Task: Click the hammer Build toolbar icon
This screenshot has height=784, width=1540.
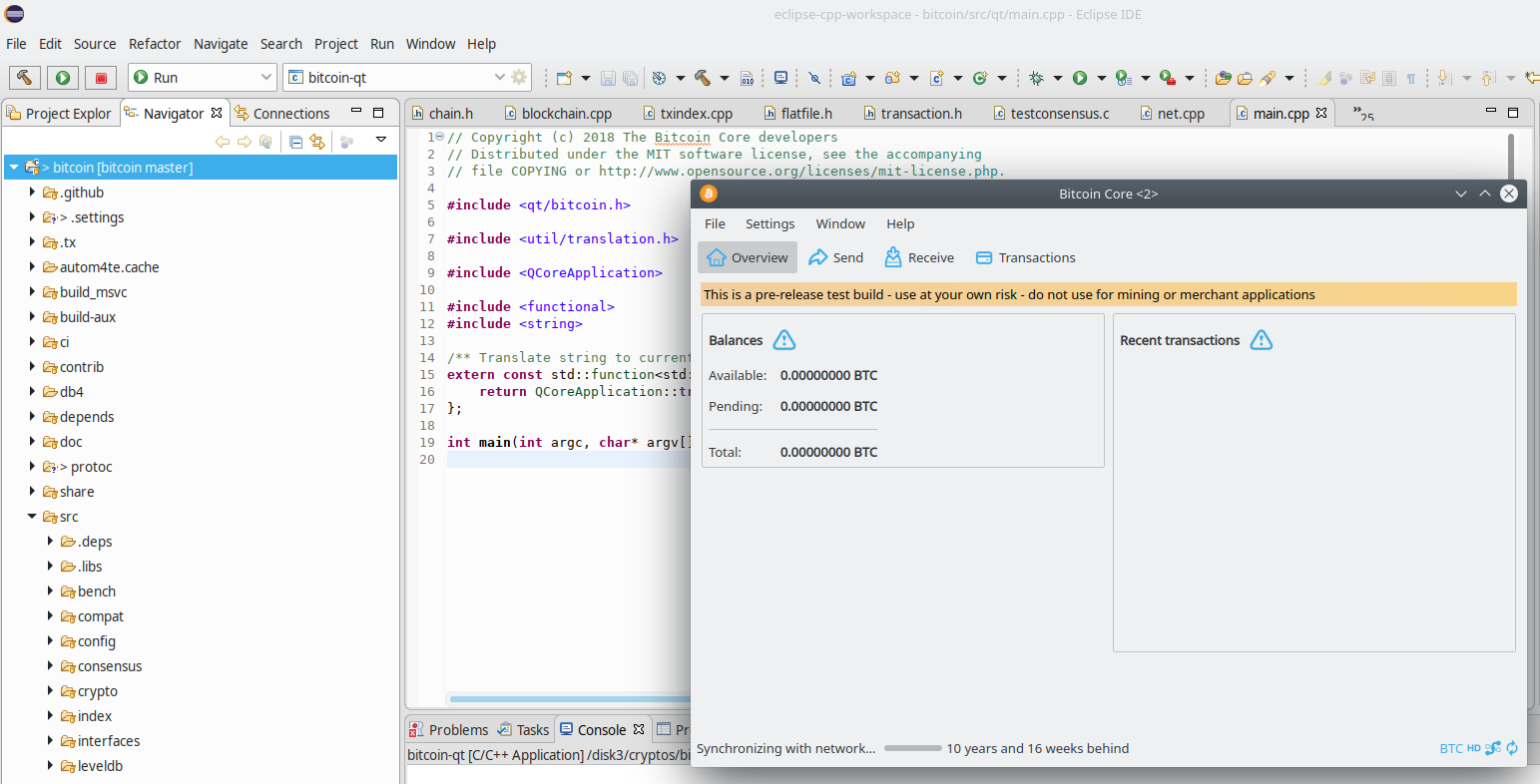Action: [703, 77]
